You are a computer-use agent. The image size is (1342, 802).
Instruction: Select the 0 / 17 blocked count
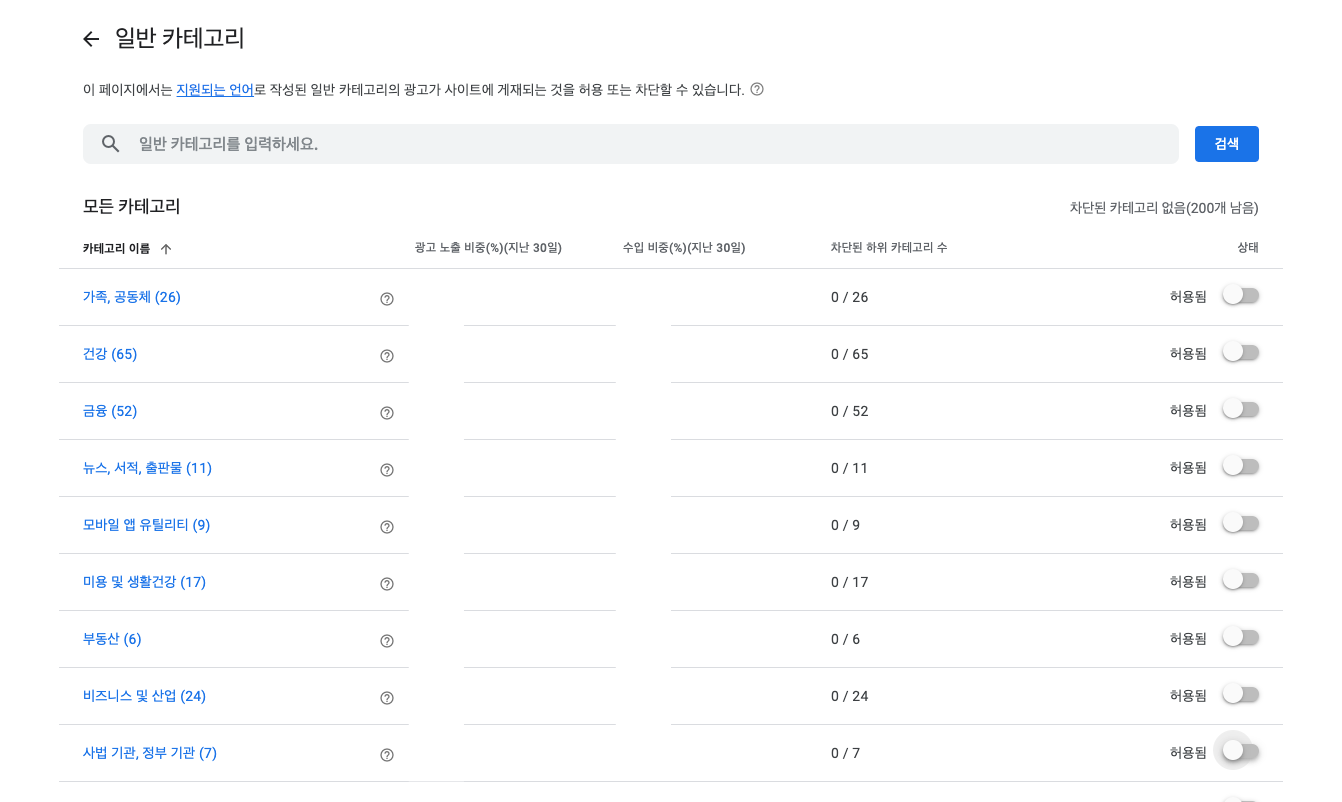point(850,583)
